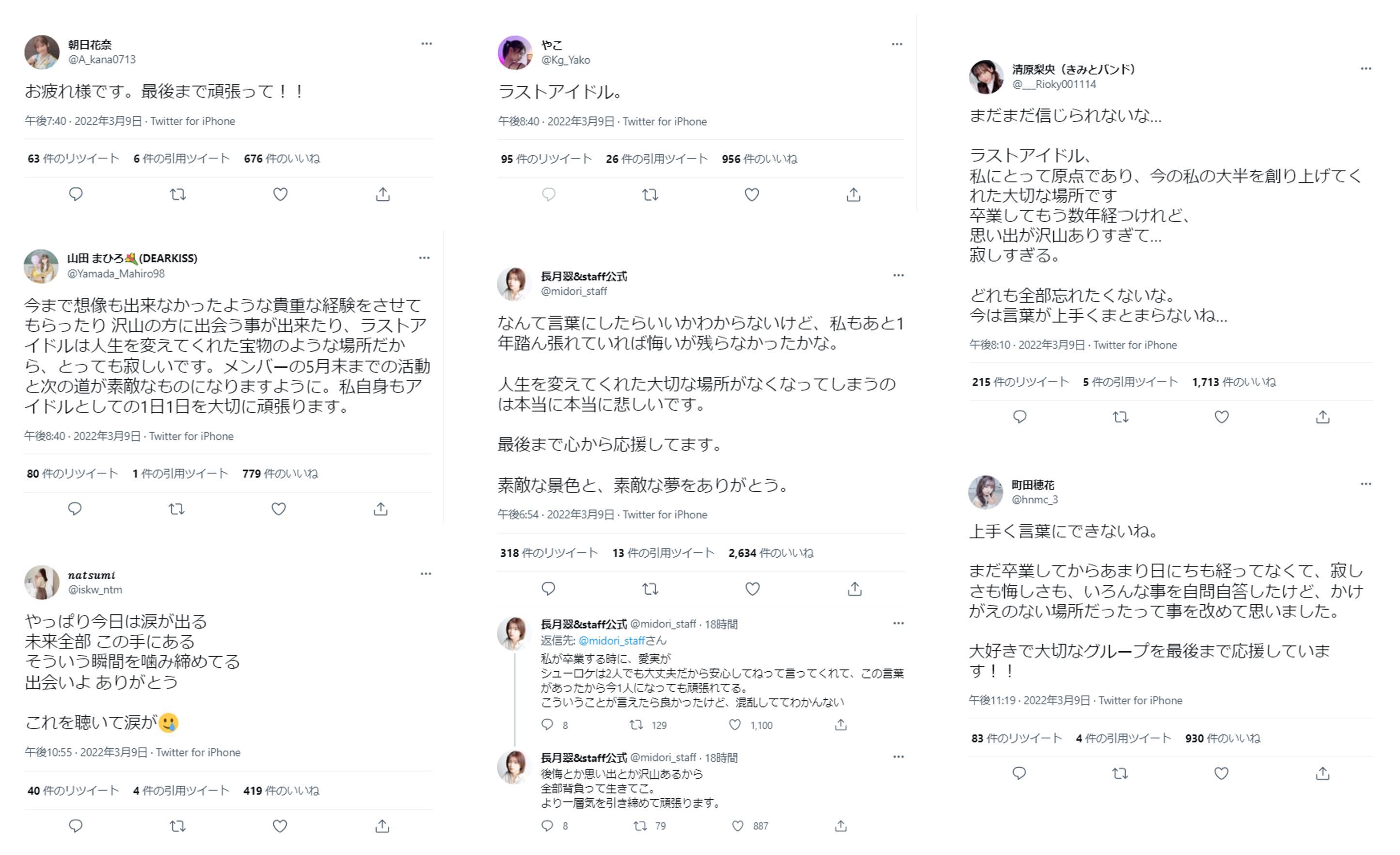Reply to 町田穂花's tweet
The width and height of the screenshot is (1400, 855).
point(1019,773)
